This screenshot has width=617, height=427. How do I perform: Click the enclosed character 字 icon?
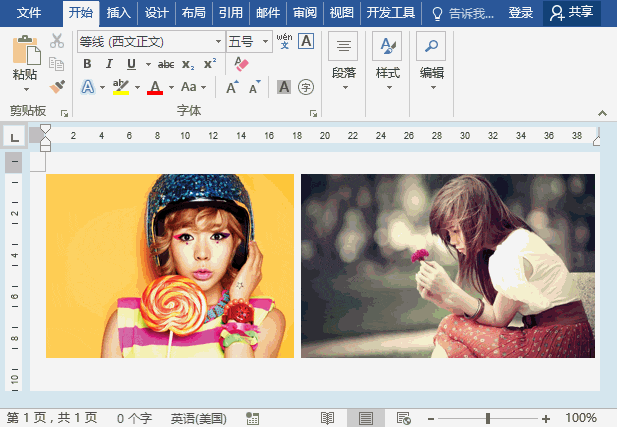[x=306, y=88]
